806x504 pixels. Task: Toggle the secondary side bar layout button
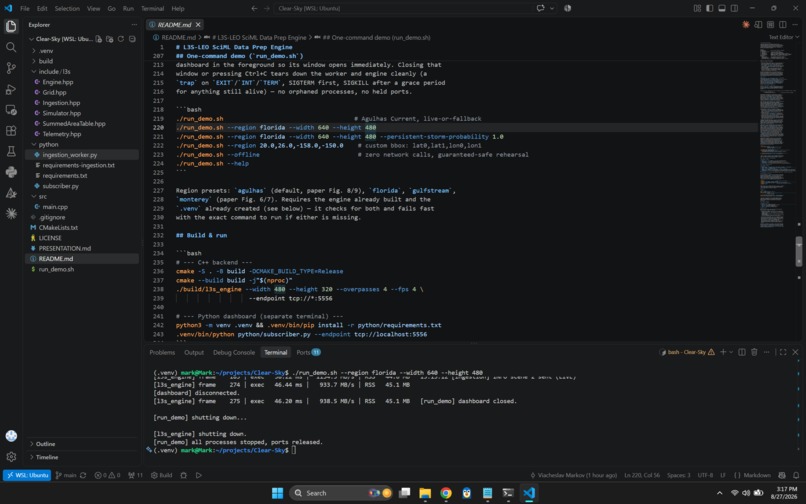coord(734,8)
